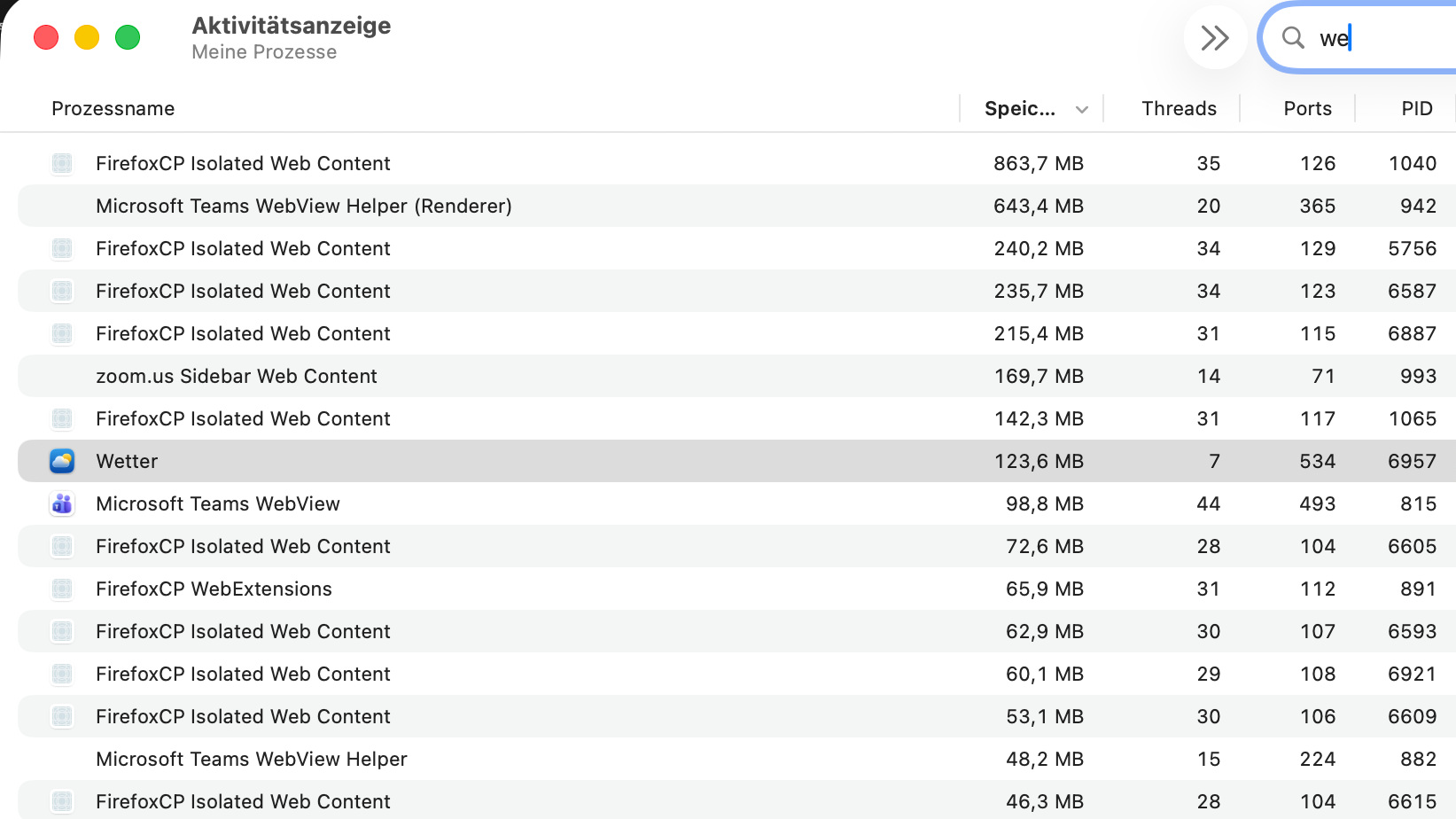Click the thread count "7" in Wetter row

(x=1215, y=461)
